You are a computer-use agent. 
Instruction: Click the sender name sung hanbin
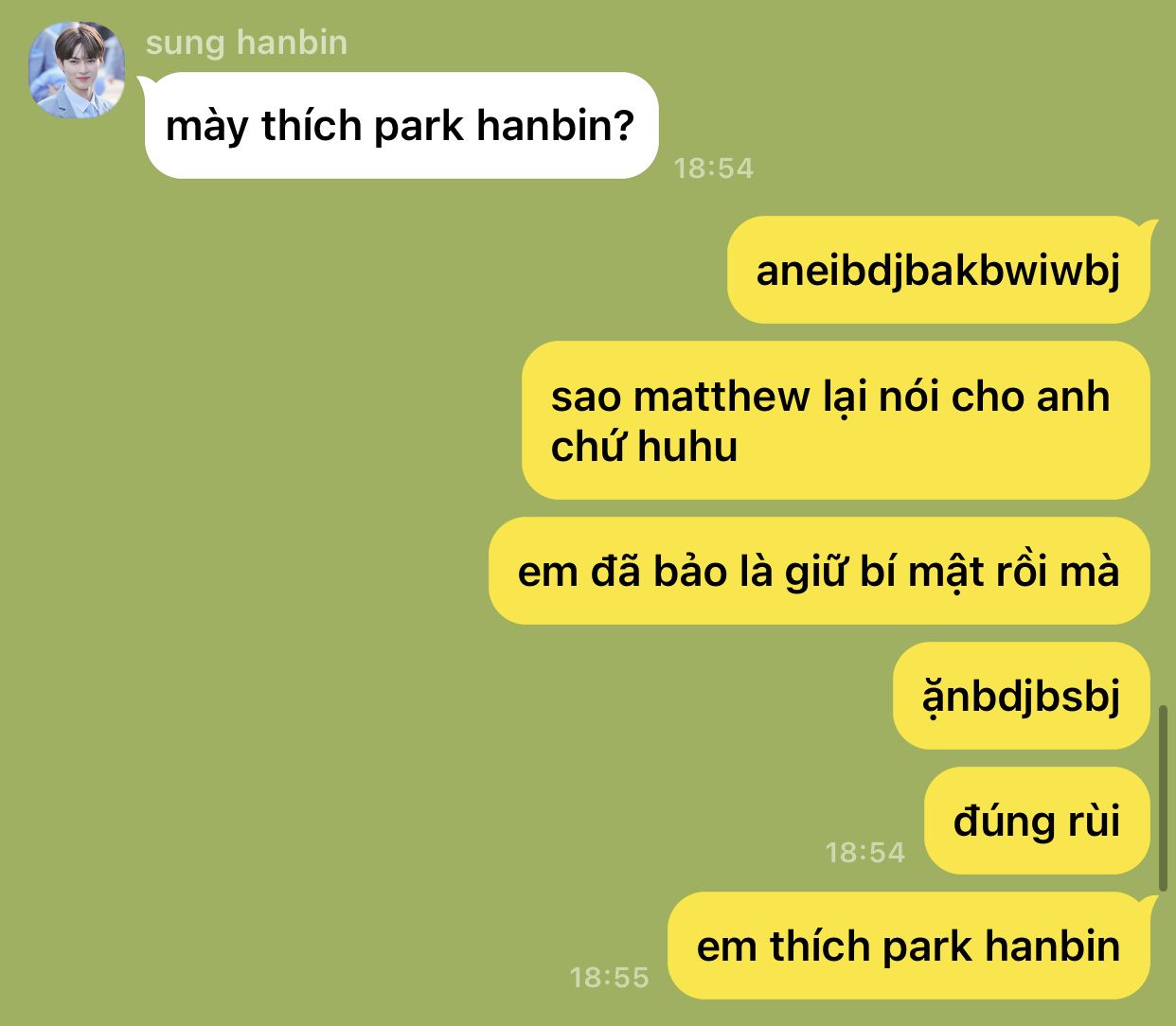(x=246, y=43)
